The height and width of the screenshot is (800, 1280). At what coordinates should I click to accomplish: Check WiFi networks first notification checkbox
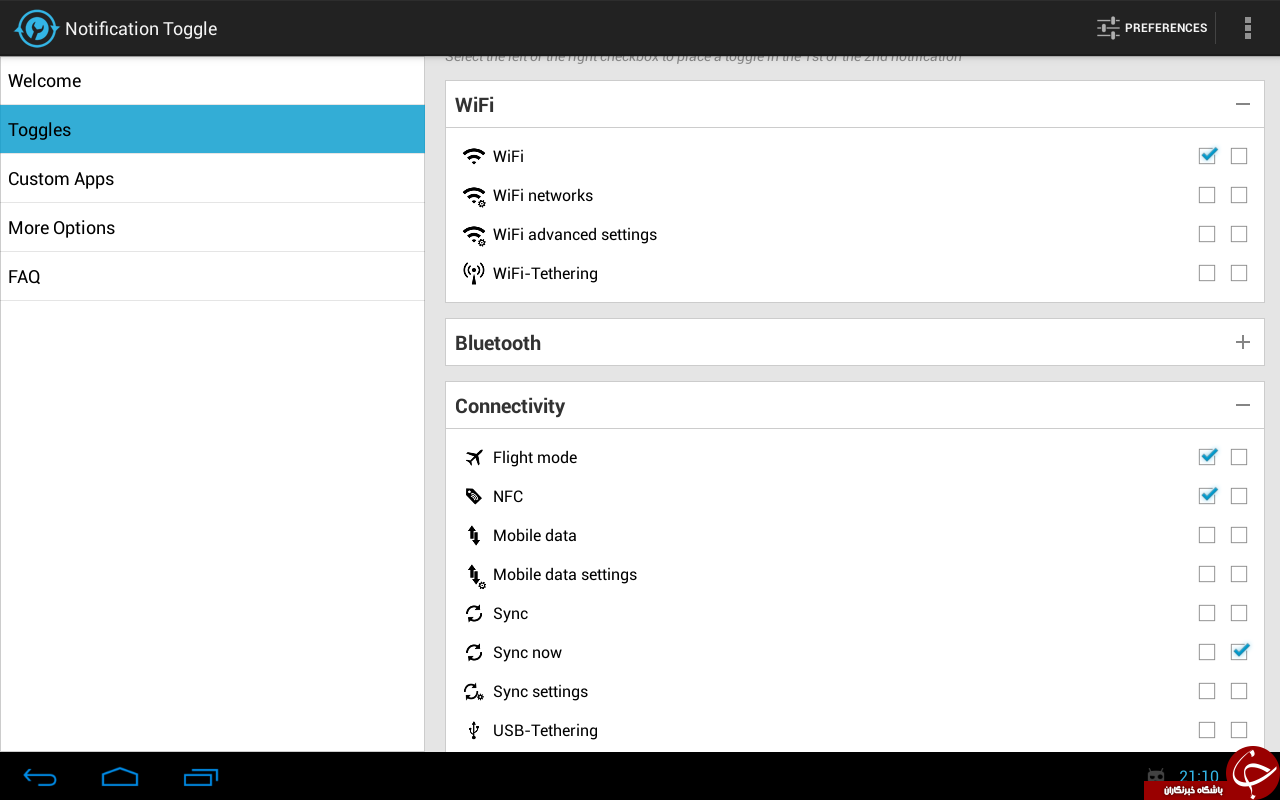[x=1207, y=195]
